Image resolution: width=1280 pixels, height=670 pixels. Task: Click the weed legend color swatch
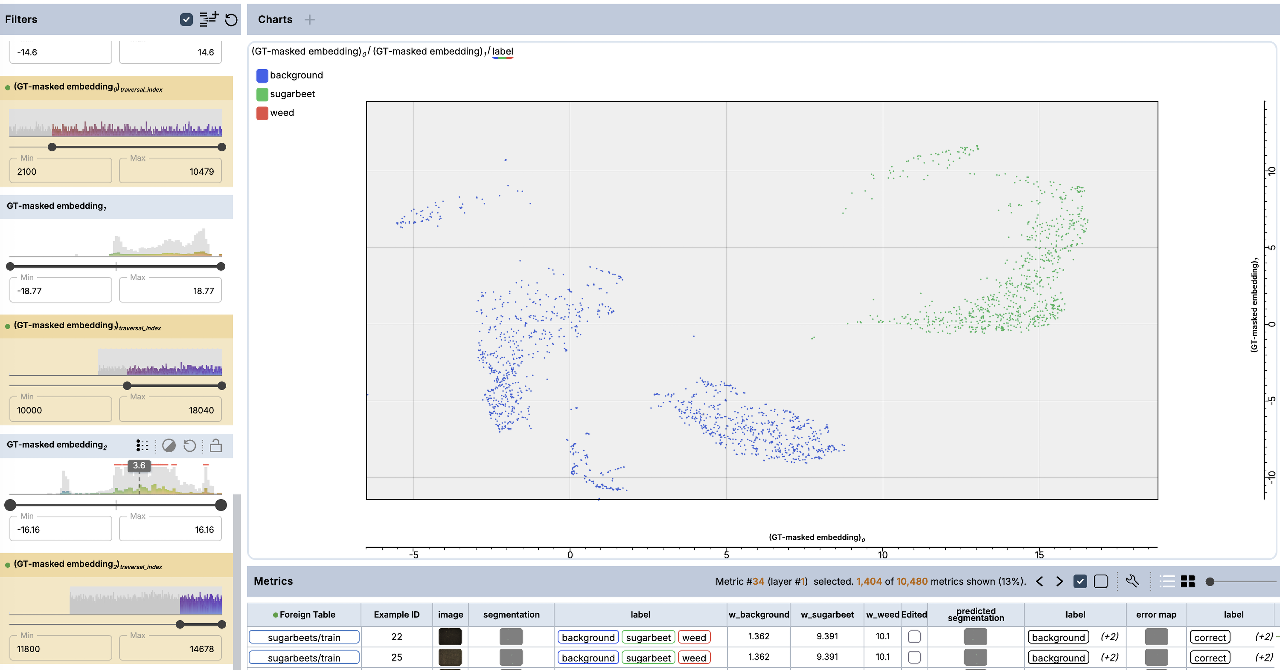coord(262,113)
